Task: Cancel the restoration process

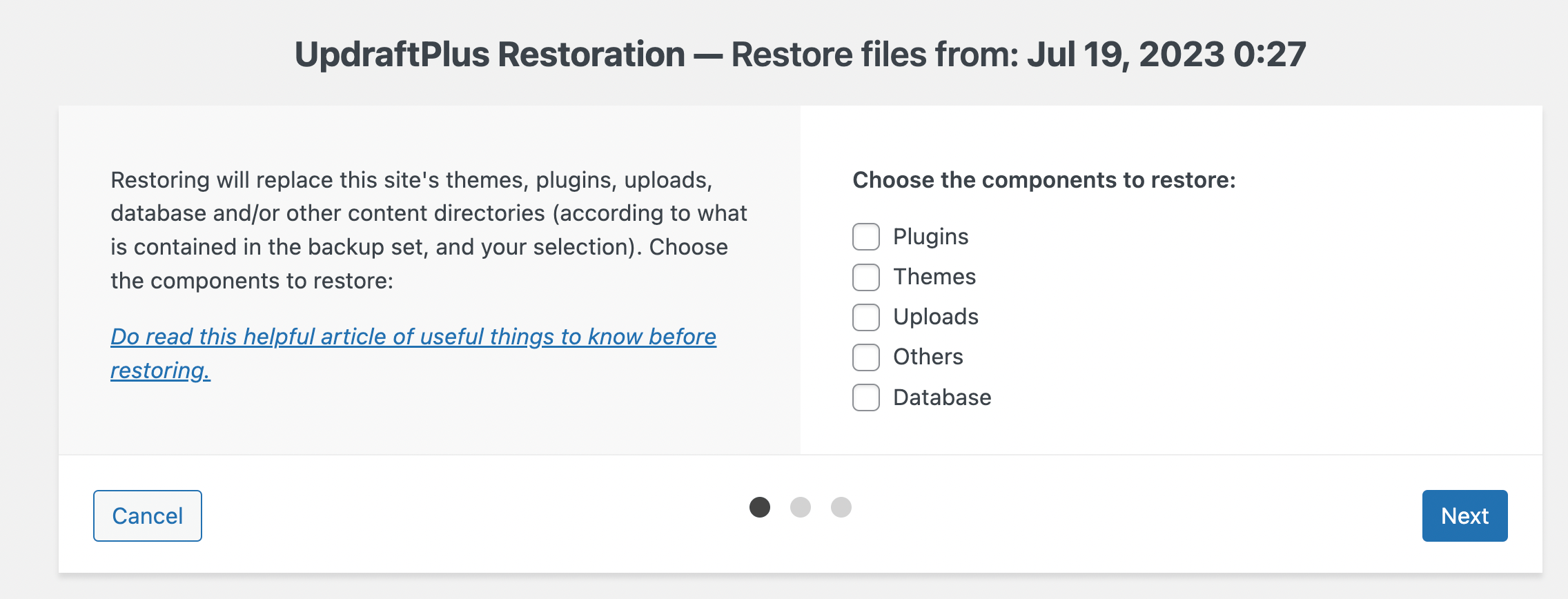Action: [146, 515]
